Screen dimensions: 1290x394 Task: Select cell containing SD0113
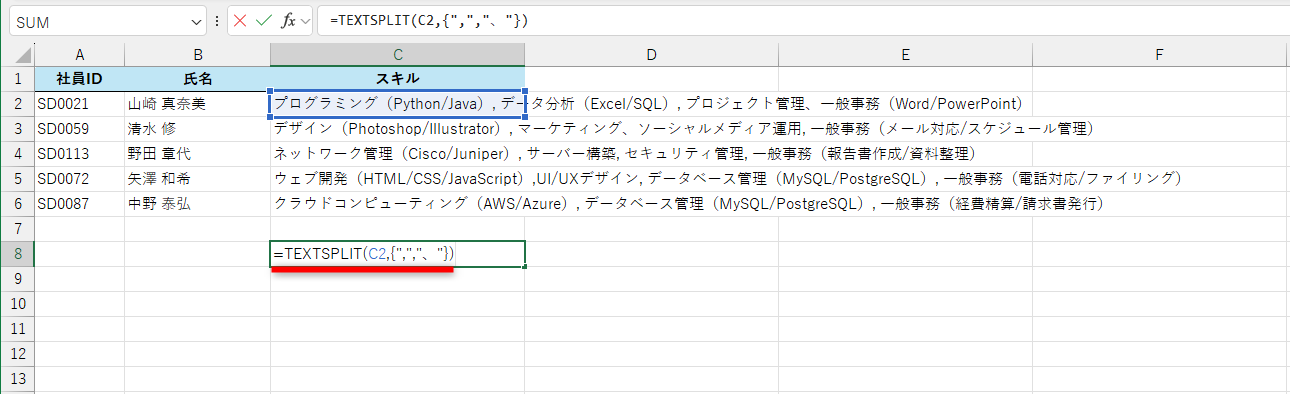tap(79, 153)
